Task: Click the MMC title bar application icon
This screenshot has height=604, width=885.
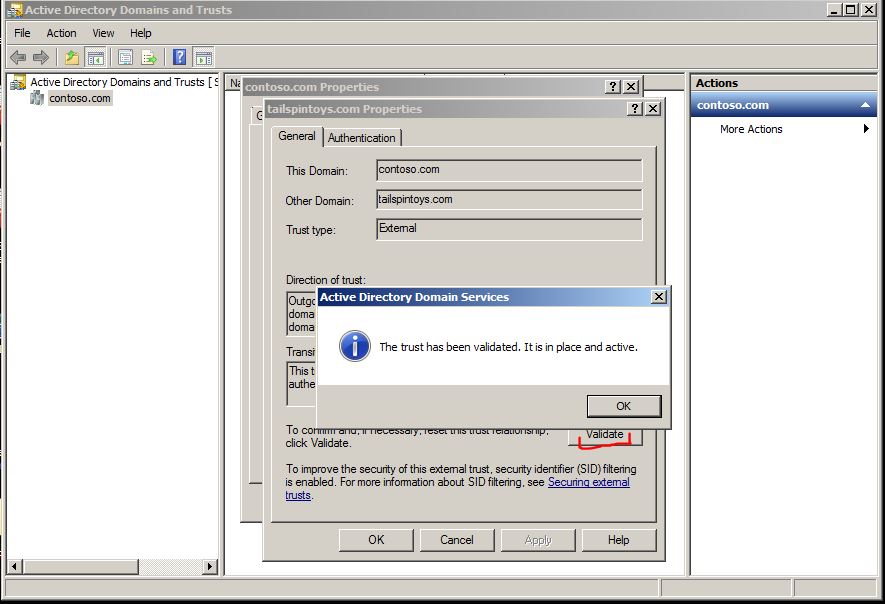Action: point(14,10)
